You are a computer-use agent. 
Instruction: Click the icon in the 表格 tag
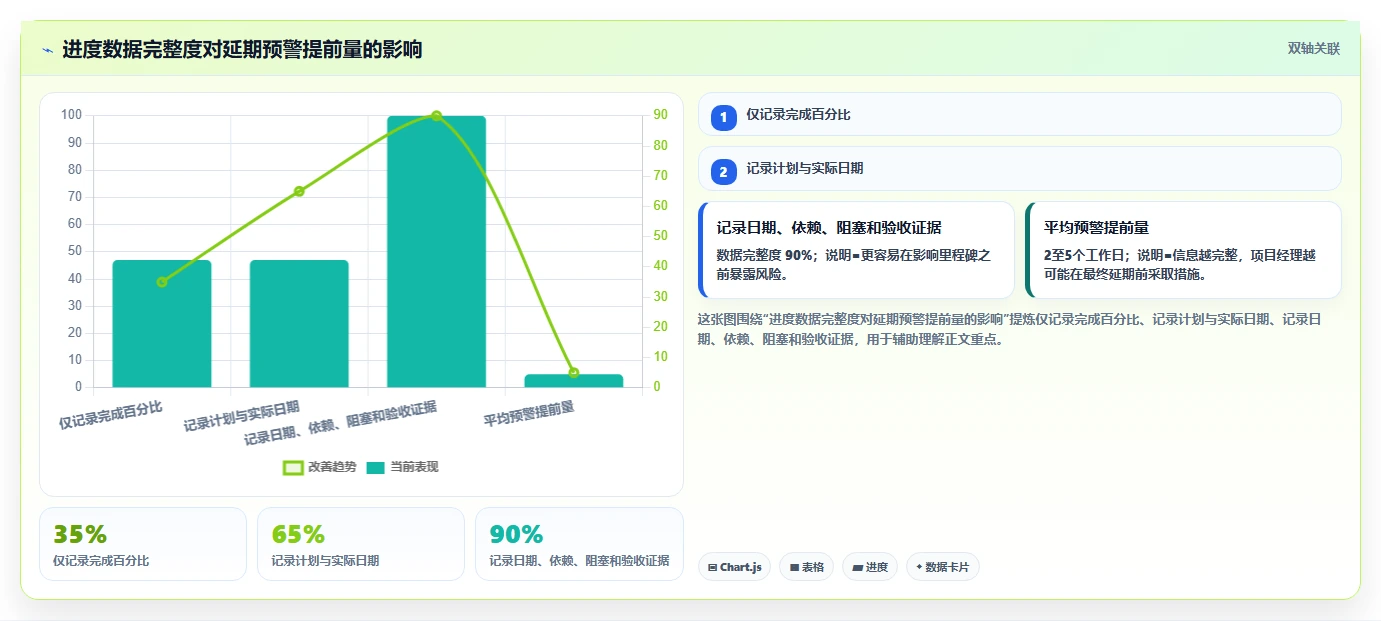794,568
